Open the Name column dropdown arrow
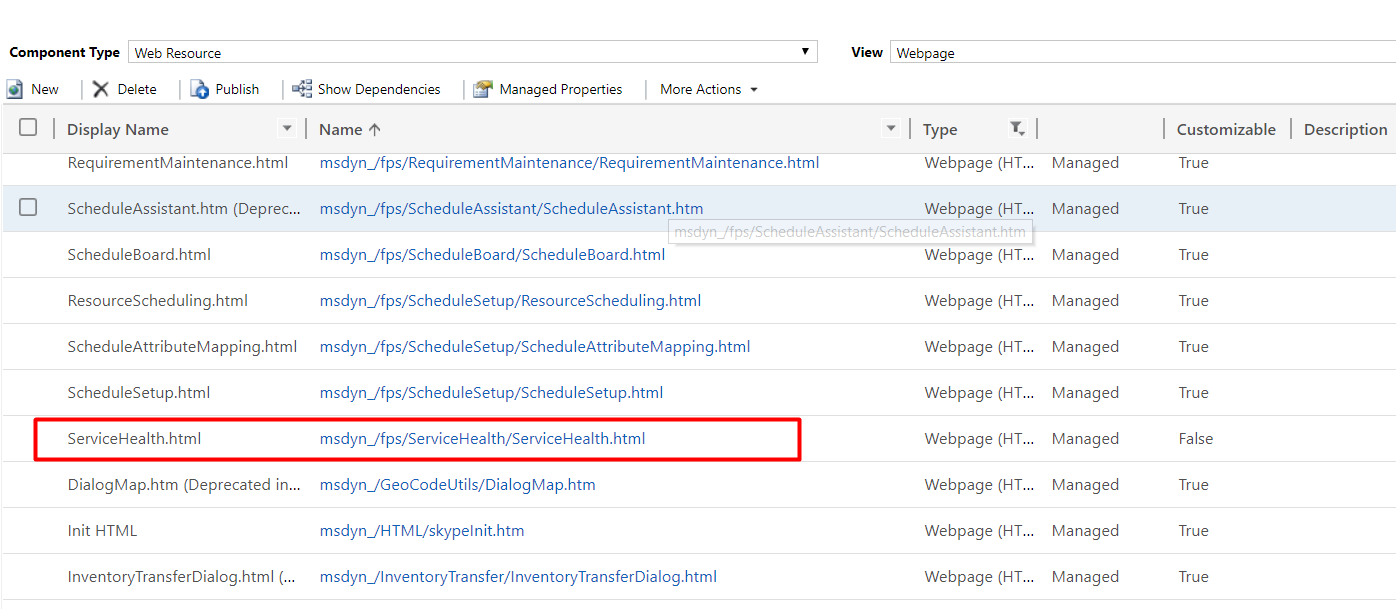This screenshot has height=609, width=1396. pos(891,128)
